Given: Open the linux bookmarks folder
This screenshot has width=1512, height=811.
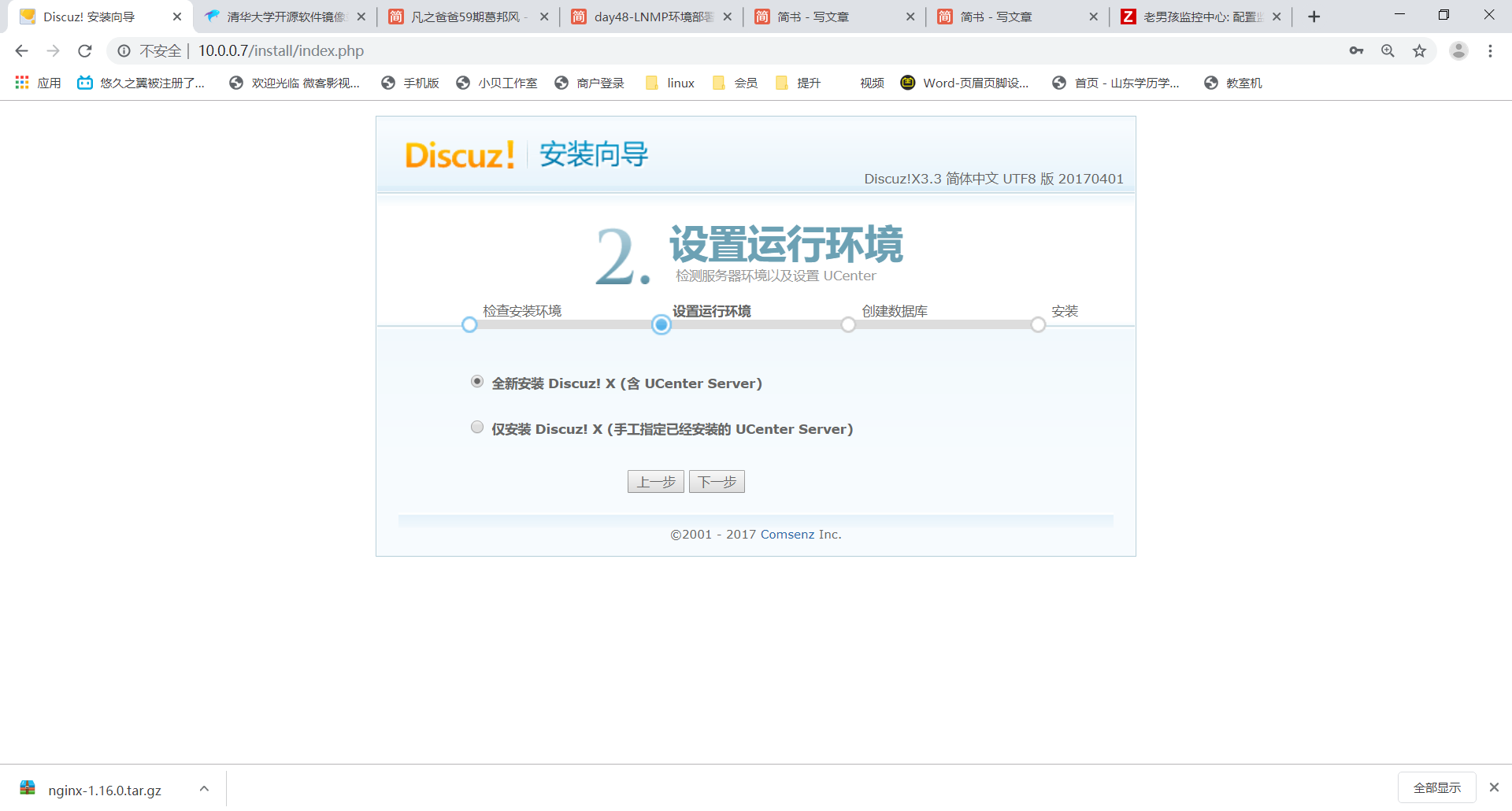Looking at the screenshot, I should (670, 82).
